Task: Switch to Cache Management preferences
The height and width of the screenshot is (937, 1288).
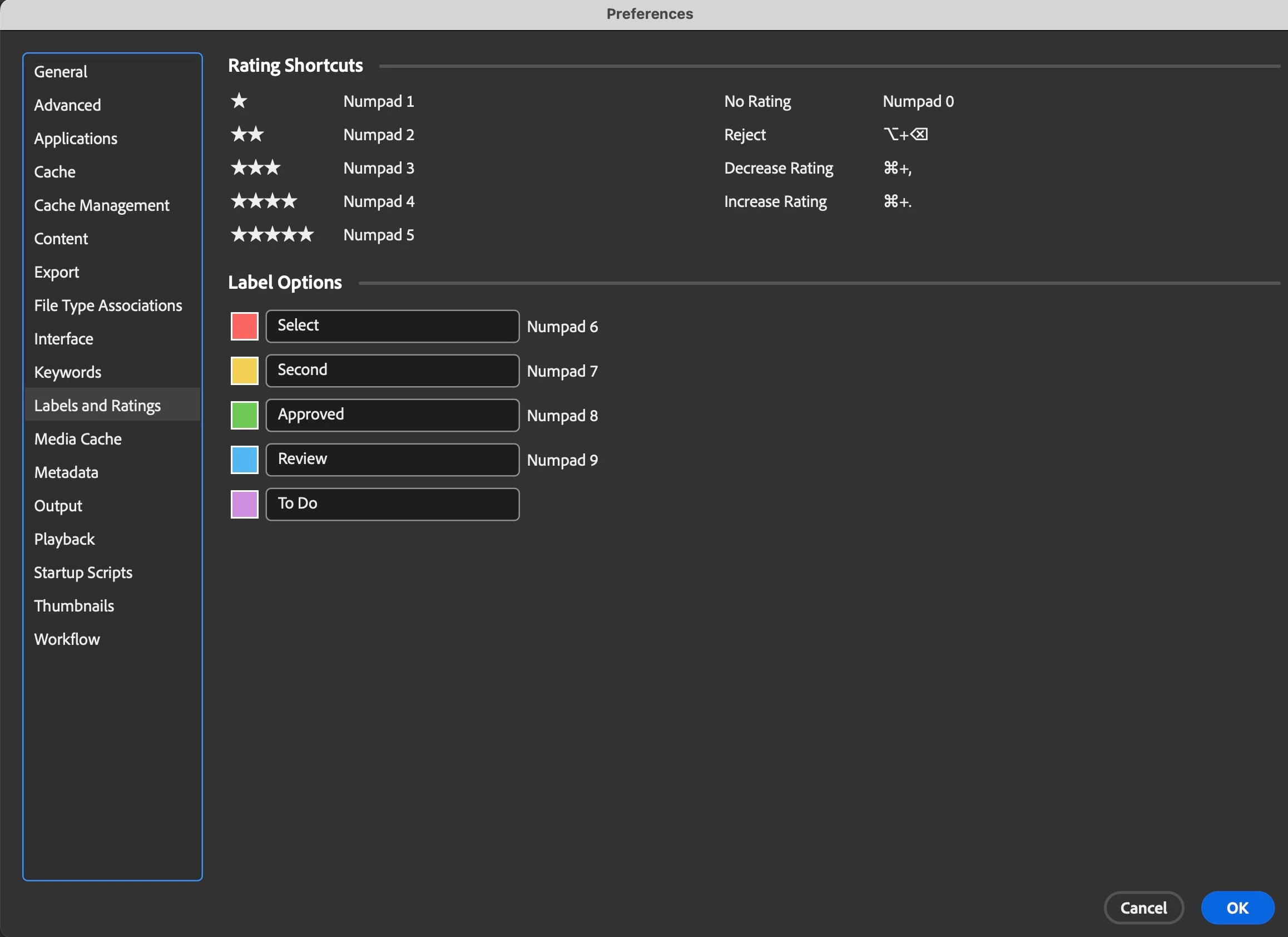Action: click(102, 205)
